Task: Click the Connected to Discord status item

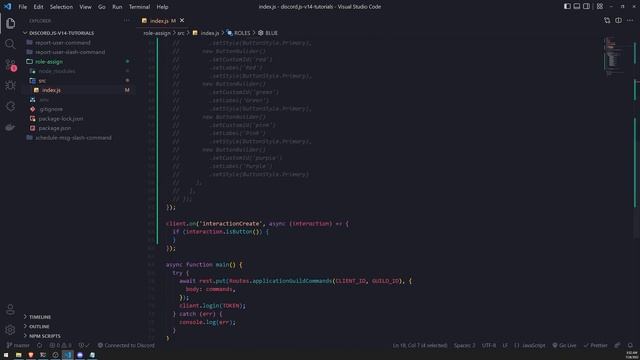Action: 126,345
